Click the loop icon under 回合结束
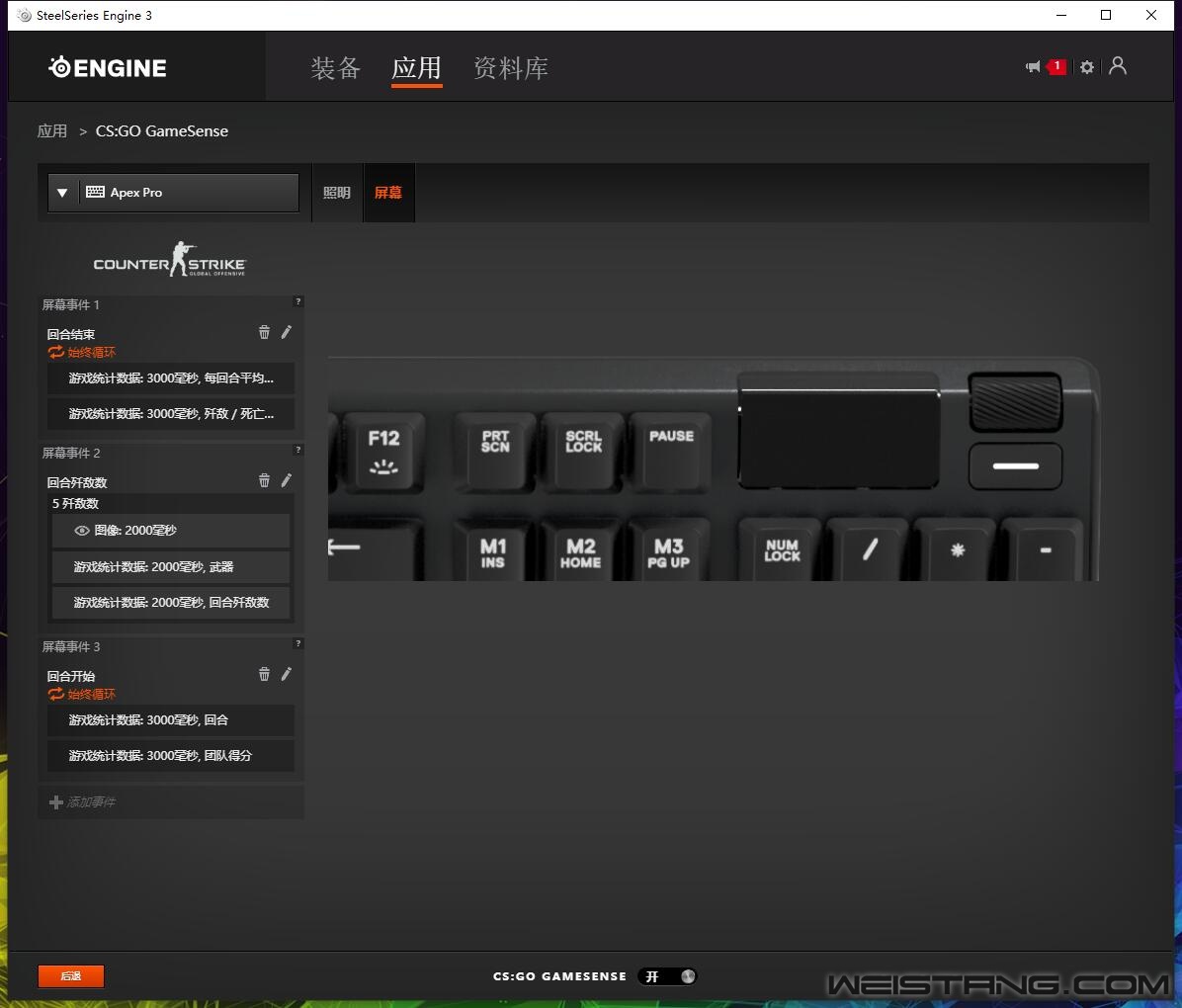The image size is (1182, 1008). coord(55,352)
